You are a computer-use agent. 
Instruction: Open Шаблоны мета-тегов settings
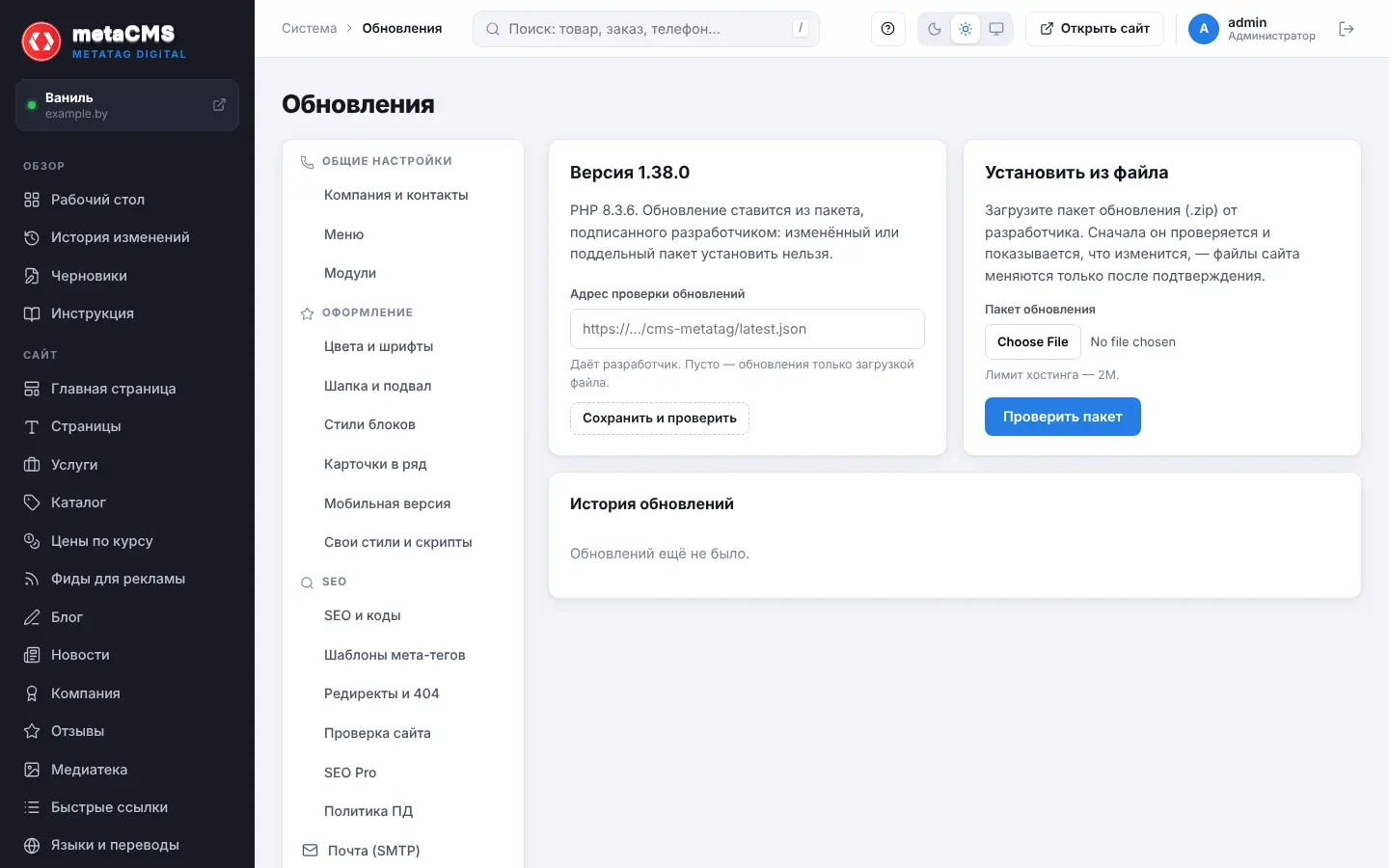point(403,655)
